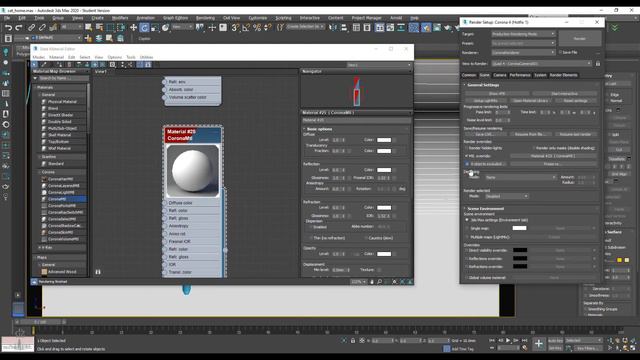Image resolution: width=640 pixels, height=360 pixels.
Task: Enable Render only masks checkbox
Action: tap(533, 148)
